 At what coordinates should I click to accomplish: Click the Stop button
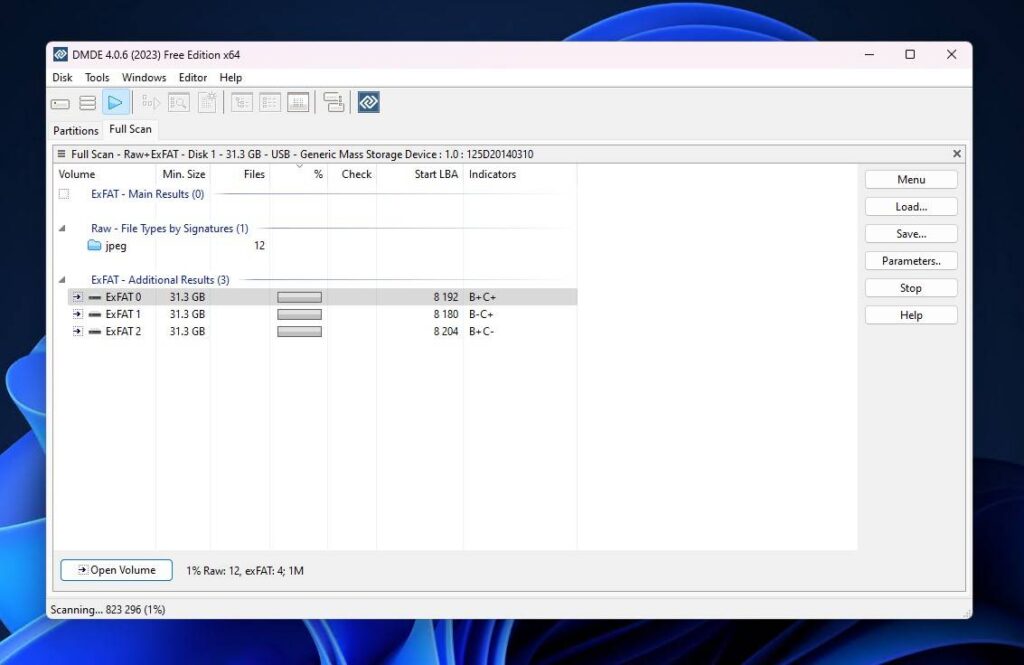[910, 288]
